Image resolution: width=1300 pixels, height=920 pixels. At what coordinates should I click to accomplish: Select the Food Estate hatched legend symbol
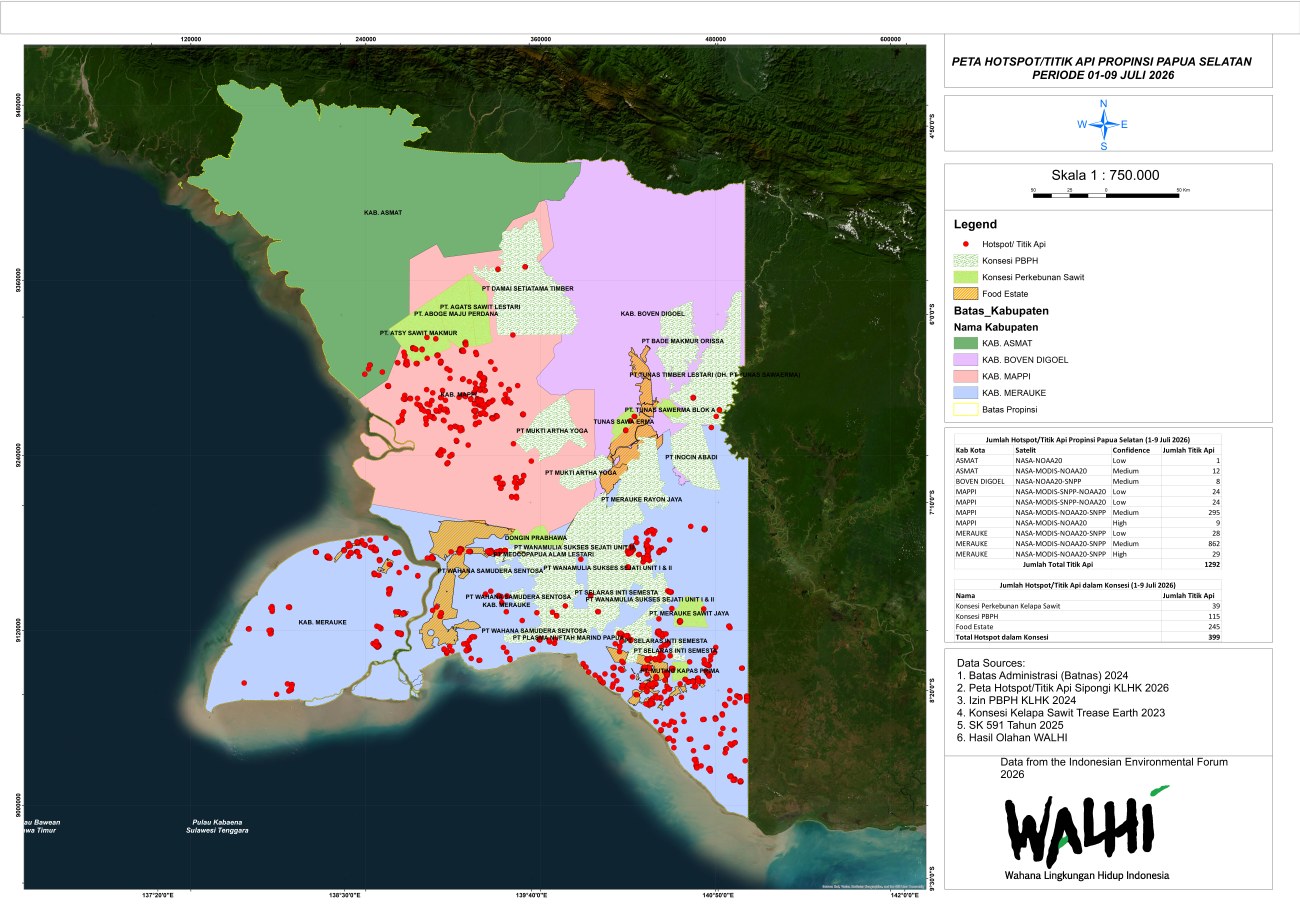point(967,293)
